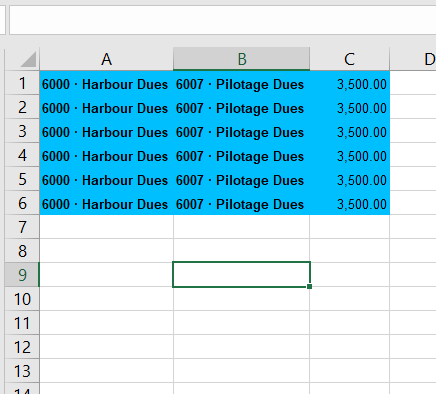436x394 pixels.
Task: Click cell B3 '6007 · Pilotage Dues'
Action: [x=241, y=131]
